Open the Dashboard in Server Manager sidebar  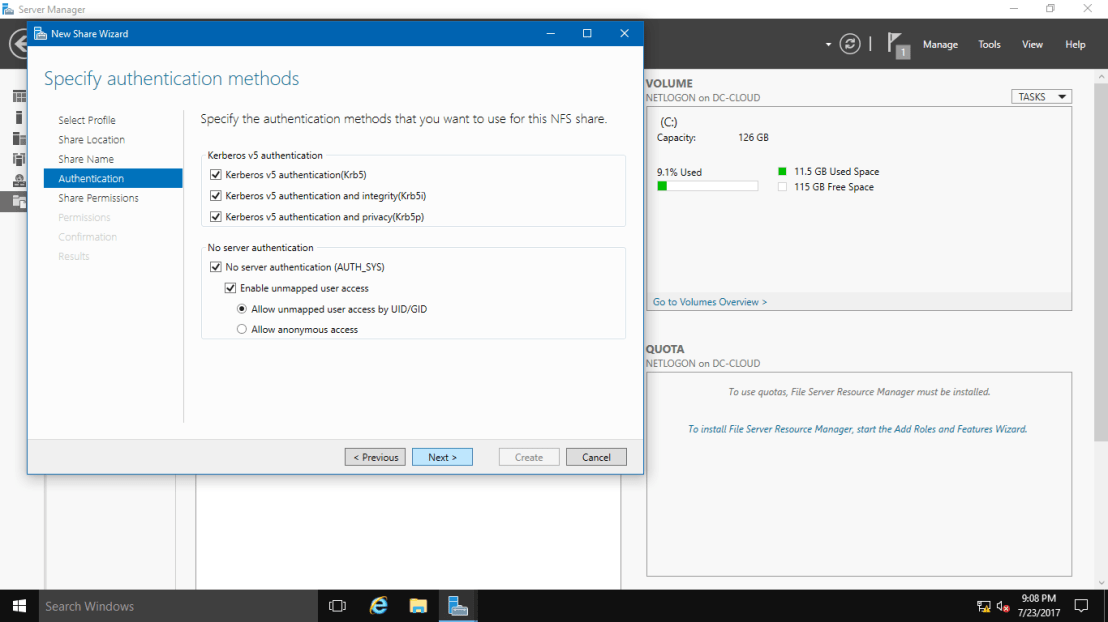(17, 95)
